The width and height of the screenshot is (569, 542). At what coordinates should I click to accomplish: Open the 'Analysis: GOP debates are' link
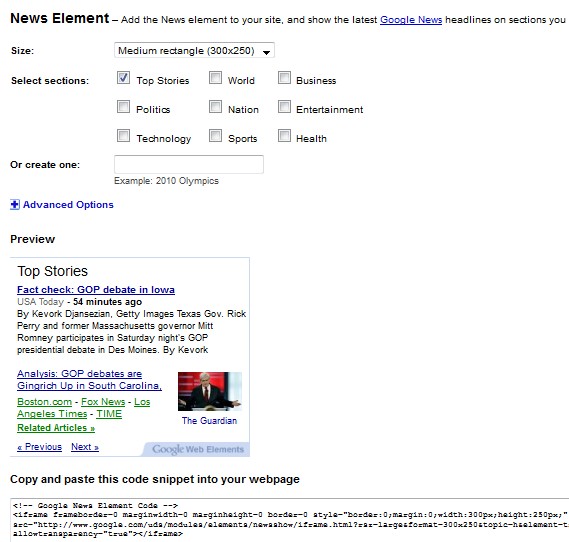coord(79,374)
